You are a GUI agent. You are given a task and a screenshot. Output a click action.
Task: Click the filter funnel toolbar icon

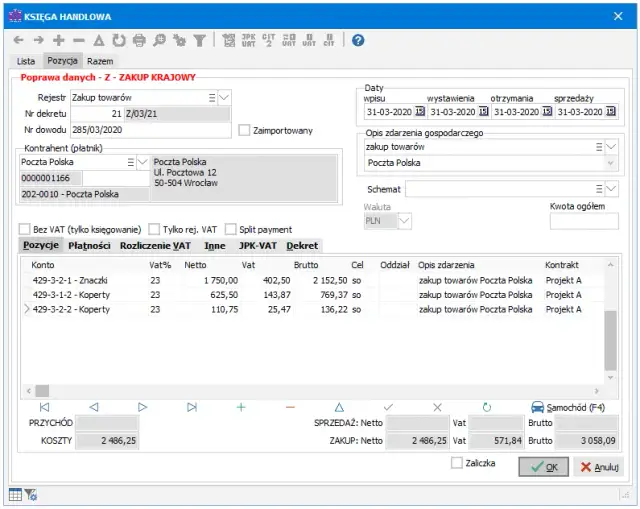coord(199,40)
